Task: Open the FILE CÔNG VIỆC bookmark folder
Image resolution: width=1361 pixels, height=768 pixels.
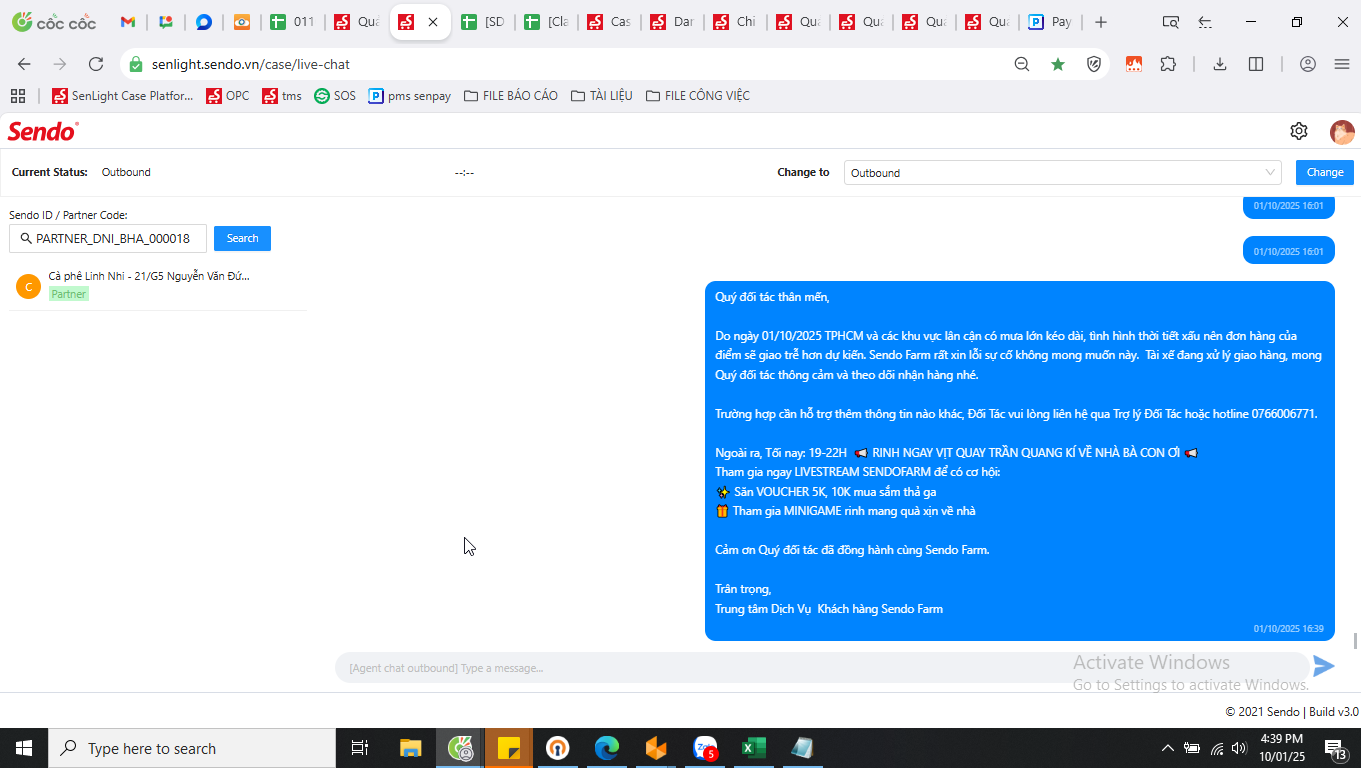Action: [698, 96]
